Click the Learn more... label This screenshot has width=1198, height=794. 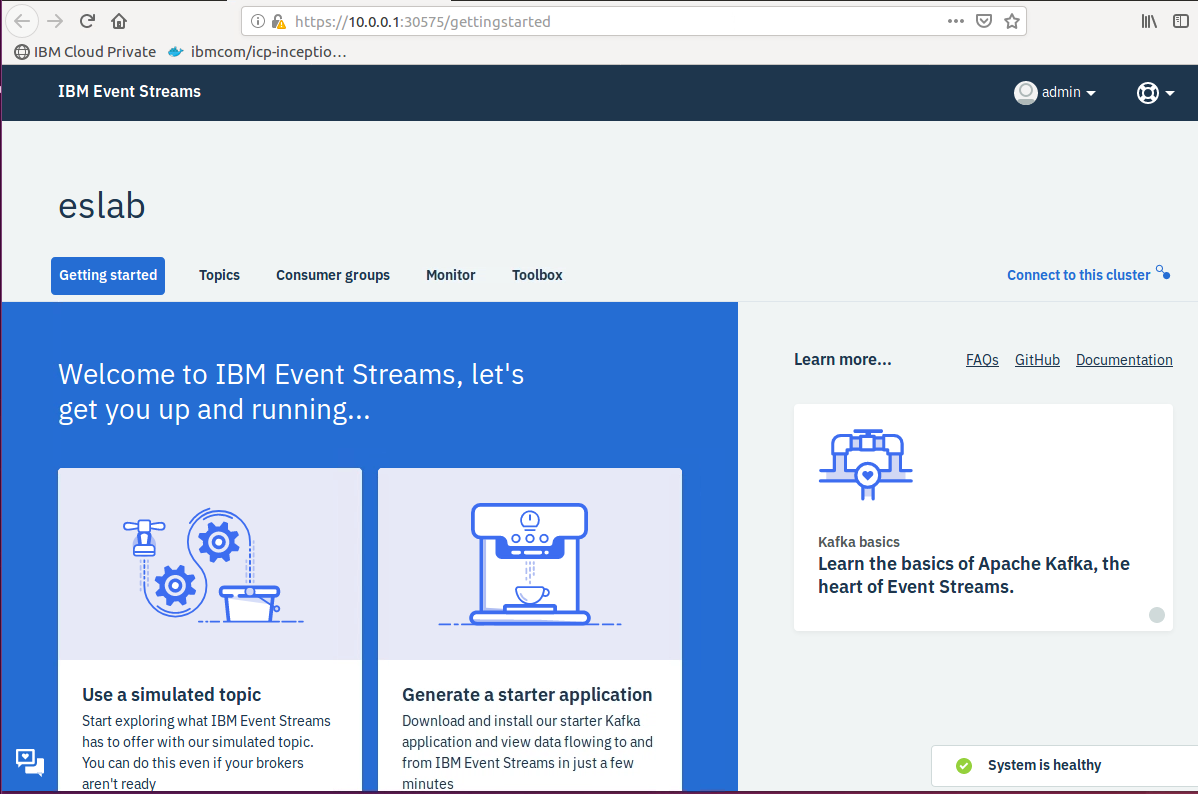click(843, 360)
